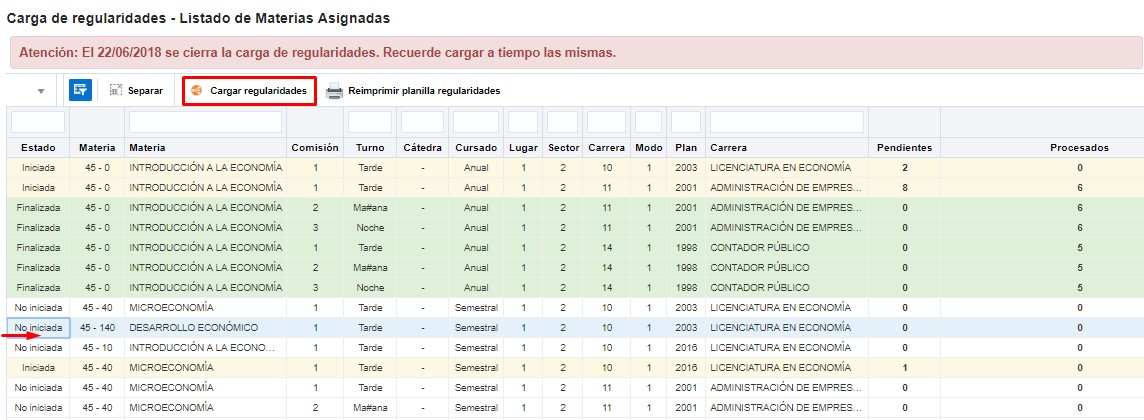The height and width of the screenshot is (420, 1144).
Task: Click the Turno column filter box
Action: click(369, 122)
